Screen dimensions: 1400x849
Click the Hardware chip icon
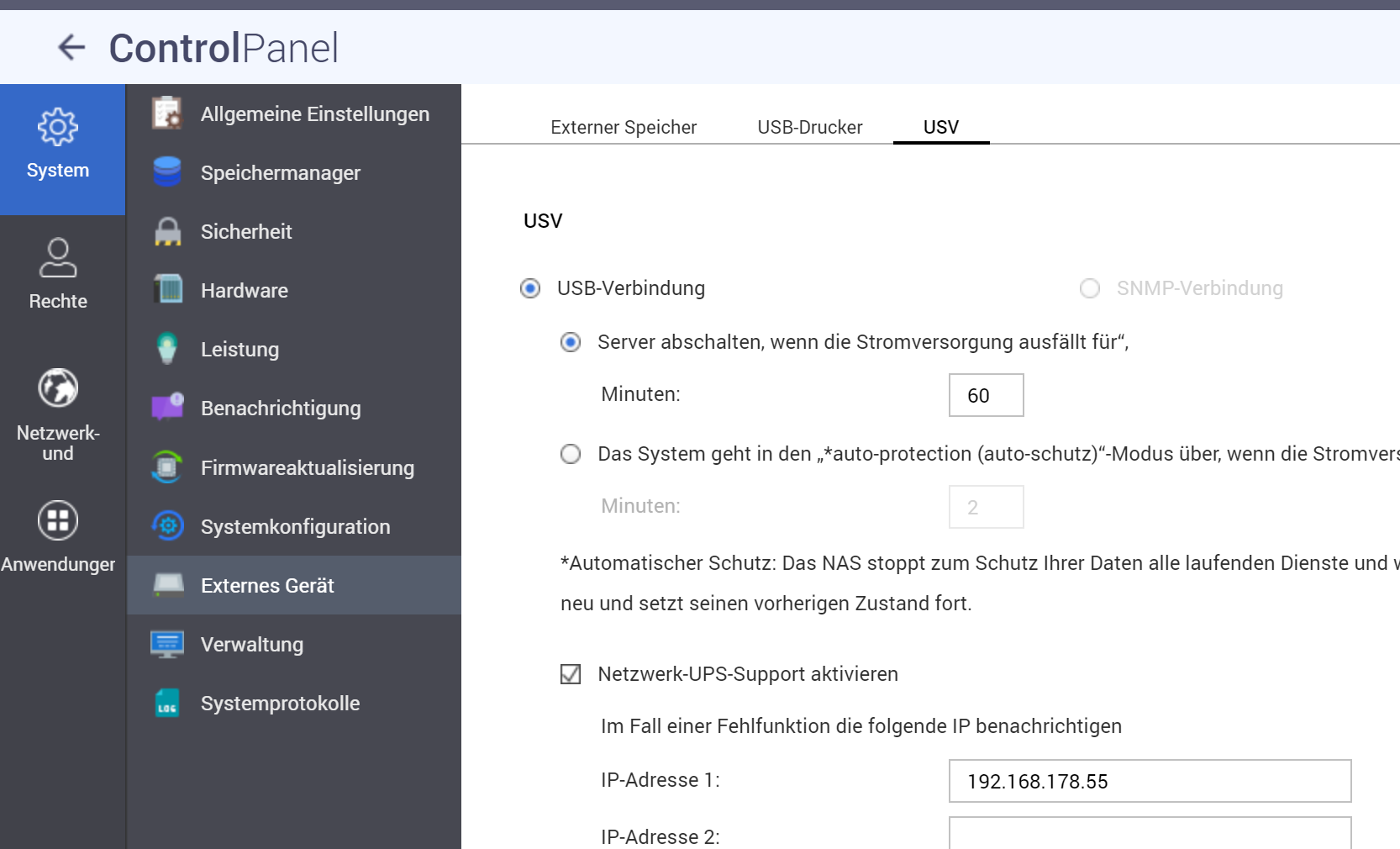[x=168, y=290]
